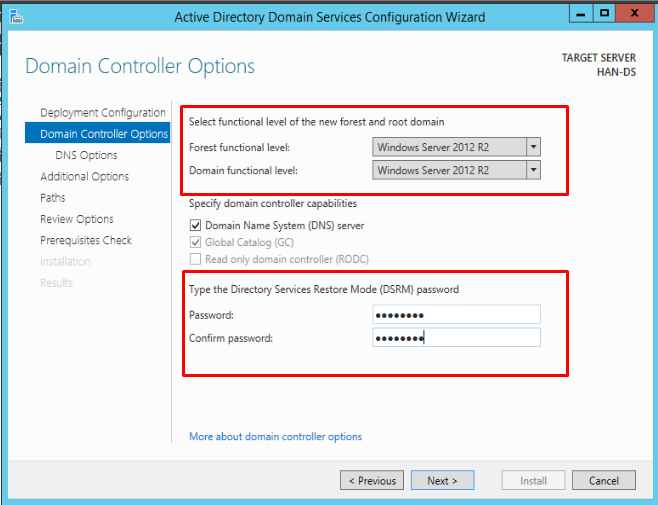The width and height of the screenshot is (658, 505).
Task: Select the Results step
Action: [56, 283]
